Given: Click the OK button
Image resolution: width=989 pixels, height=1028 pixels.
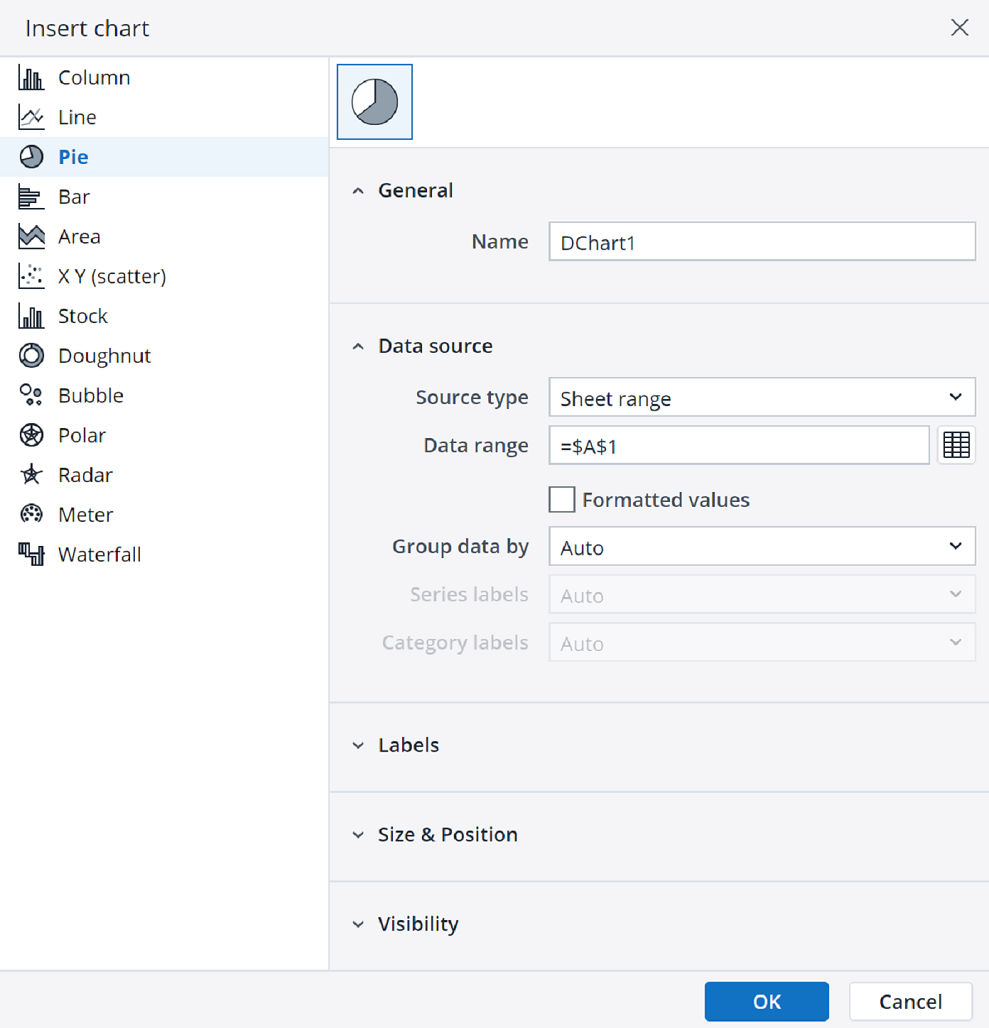Looking at the screenshot, I should (766, 1001).
